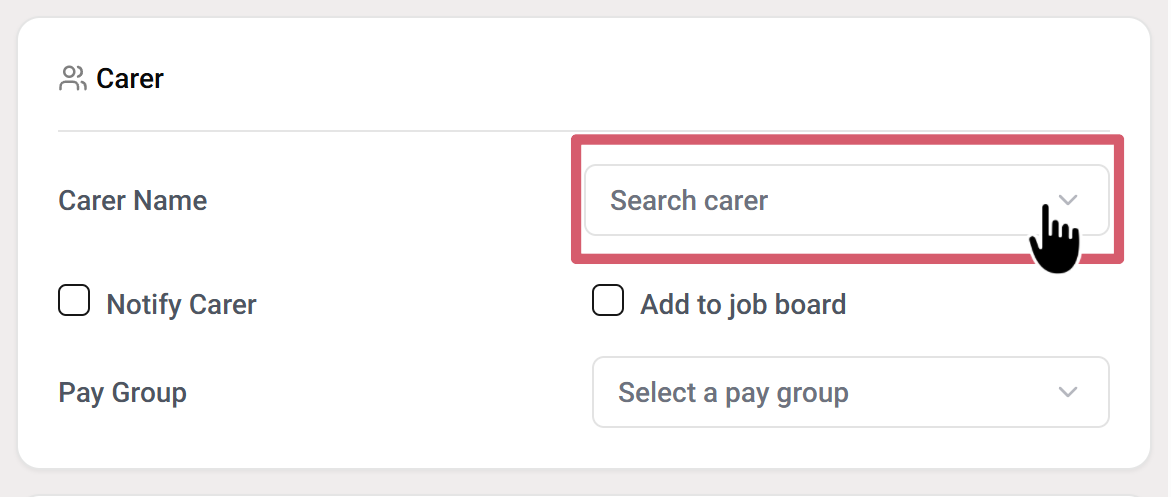The height and width of the screenshot is (497, 1171).
Task: Click the Add to job board label
Action: tap(743, 304)
